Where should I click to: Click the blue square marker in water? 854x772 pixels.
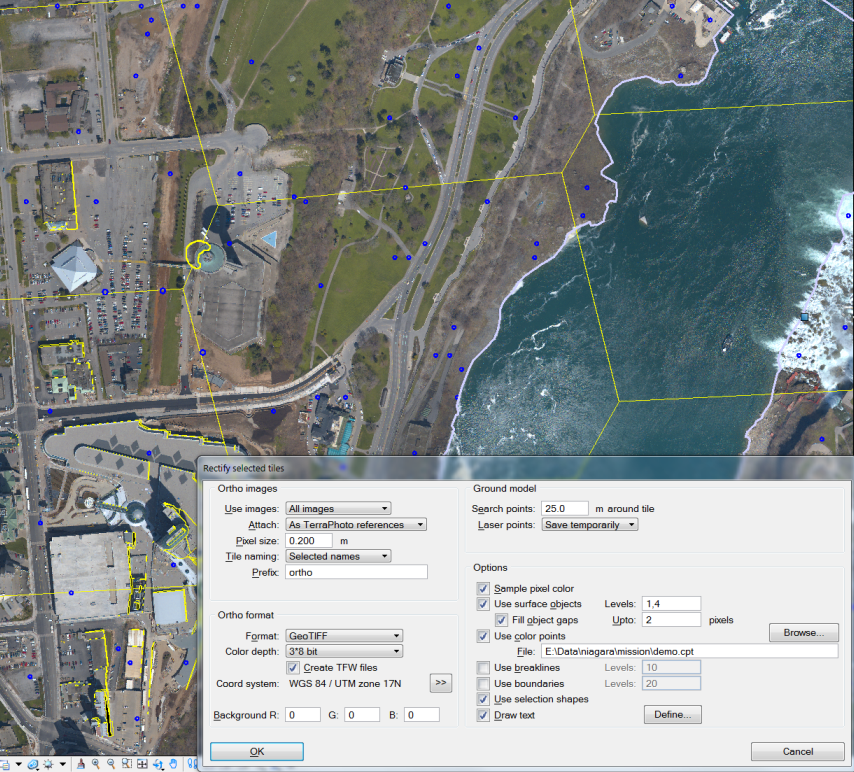tap(804, 317)
